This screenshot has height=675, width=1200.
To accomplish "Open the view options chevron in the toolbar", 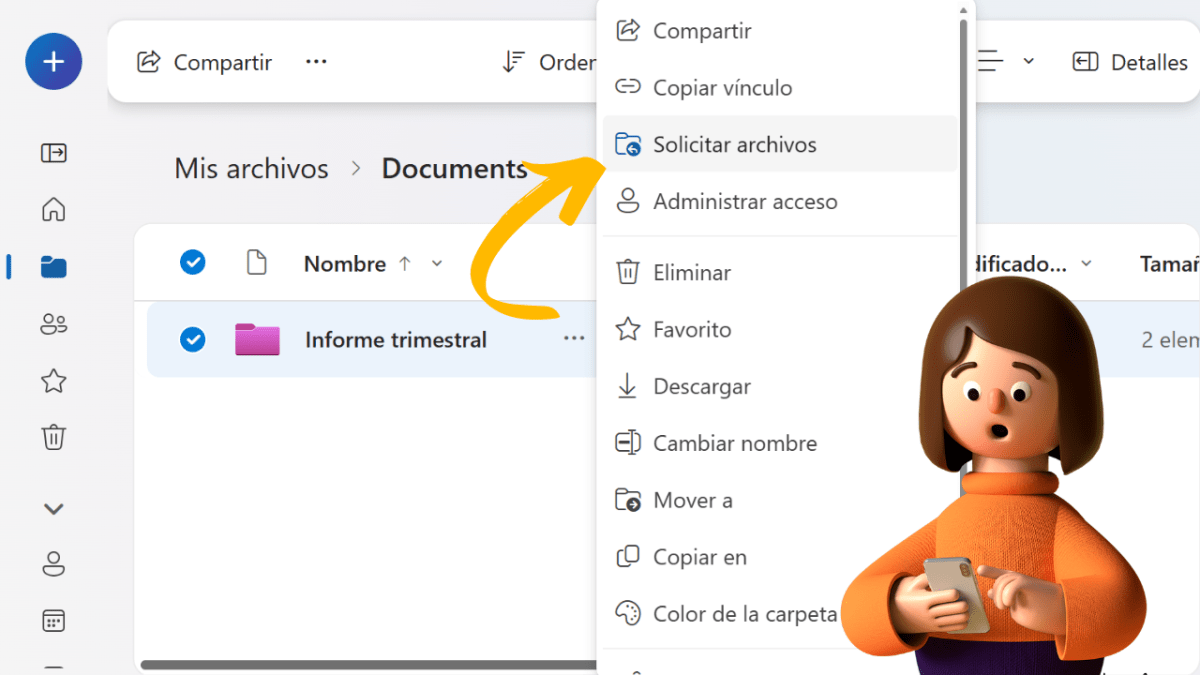I will click(1029, 61).
